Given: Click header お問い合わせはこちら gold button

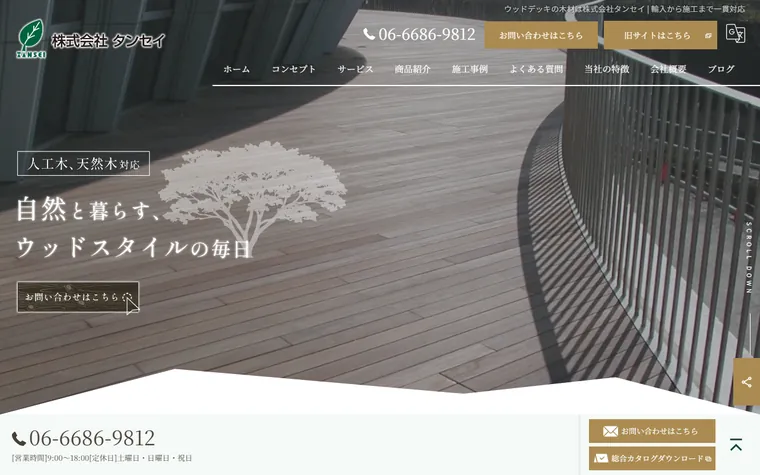Looking at the screenshot, I should tap(541, 35).
